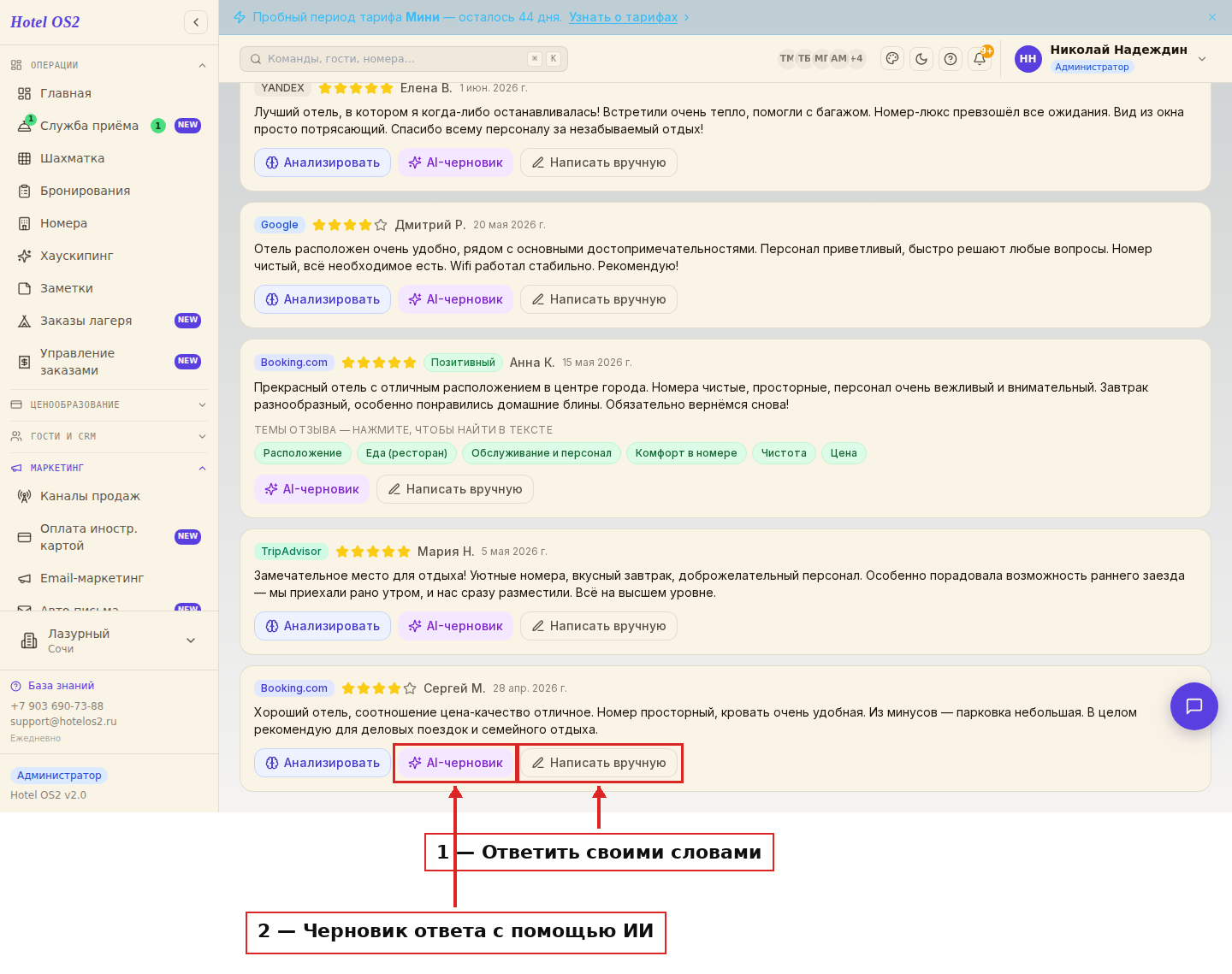The image size is (1232, 974).
Task: Write manual reply to Сергей М. review
Action: pyautogui.click(x=599, y=763)
